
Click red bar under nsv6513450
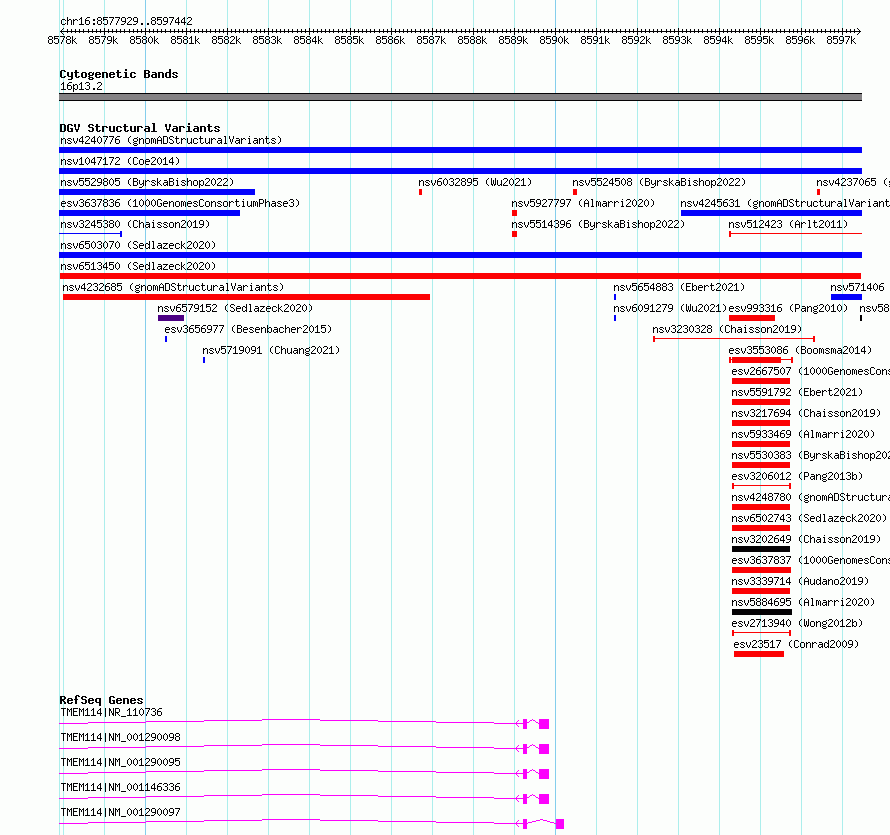(x=460, y=276)
